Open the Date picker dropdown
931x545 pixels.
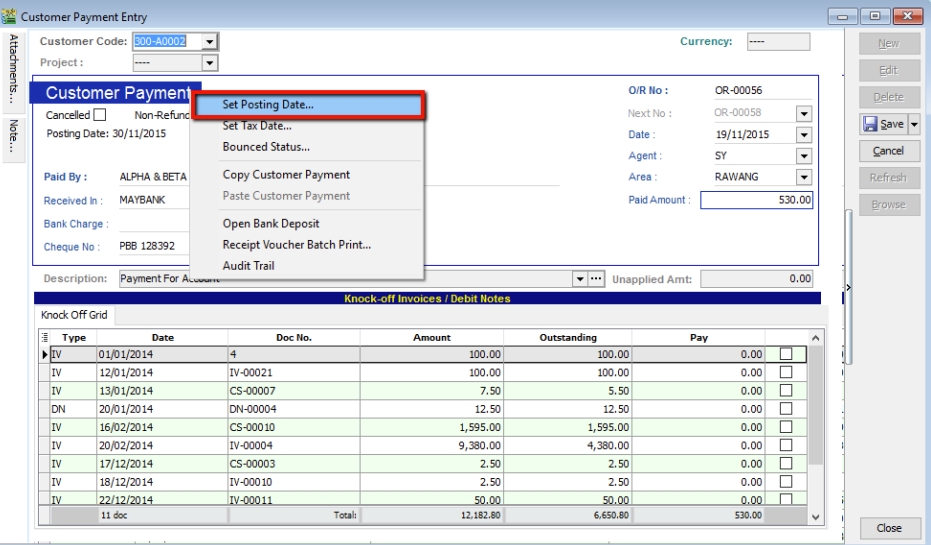803,135
